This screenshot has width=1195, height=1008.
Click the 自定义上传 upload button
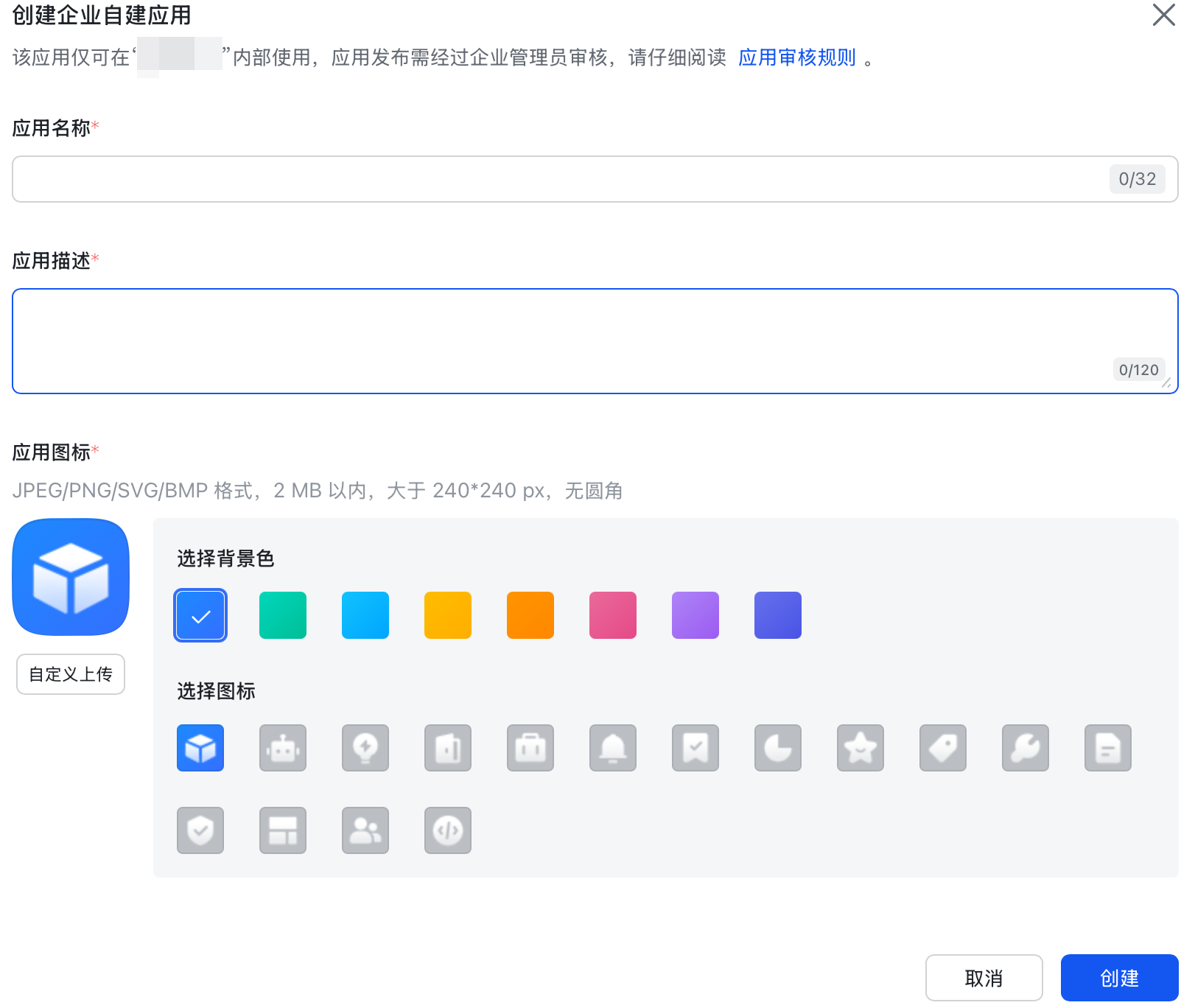pyautogui.click(x=71, y=674)
